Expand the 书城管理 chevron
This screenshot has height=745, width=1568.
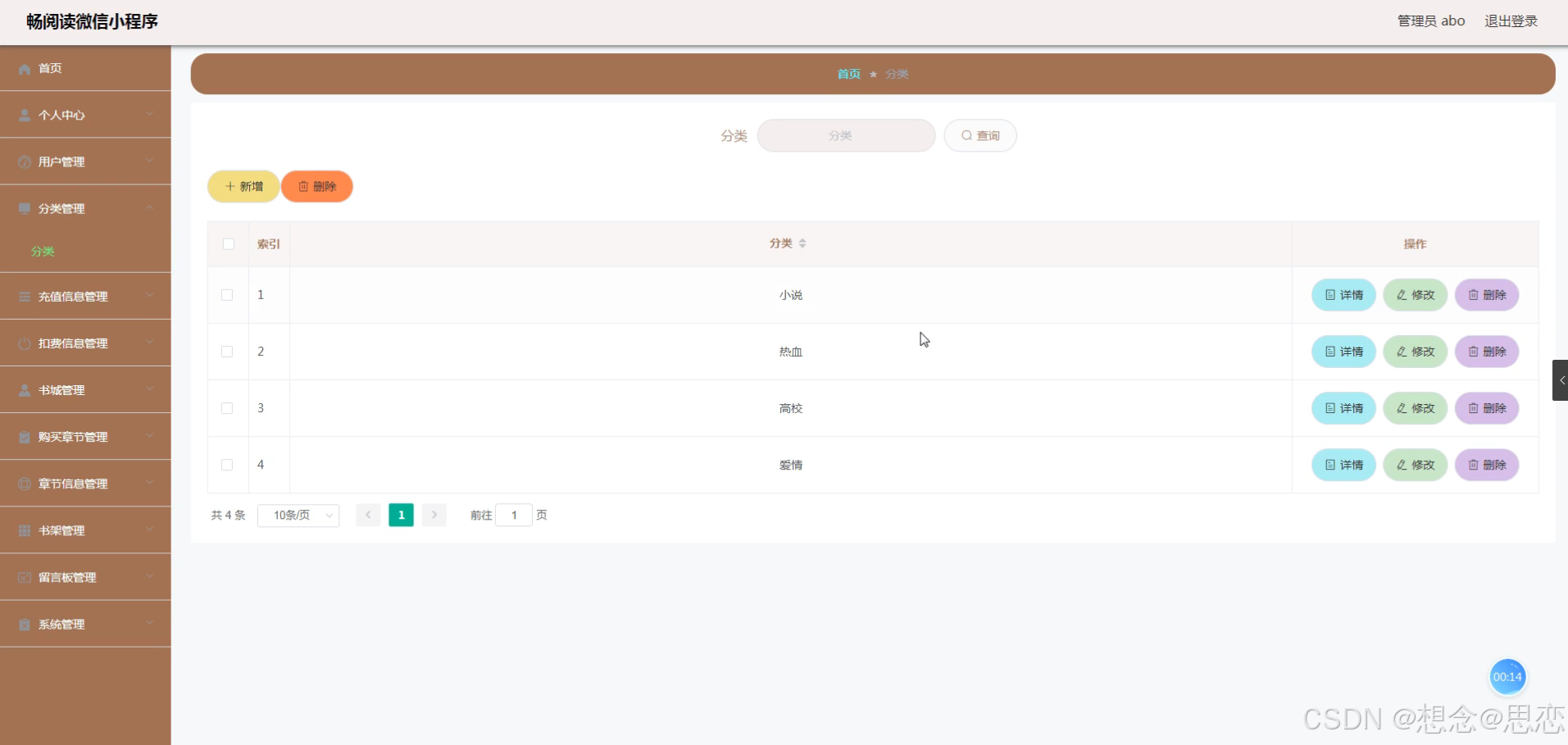pos(150,388)
